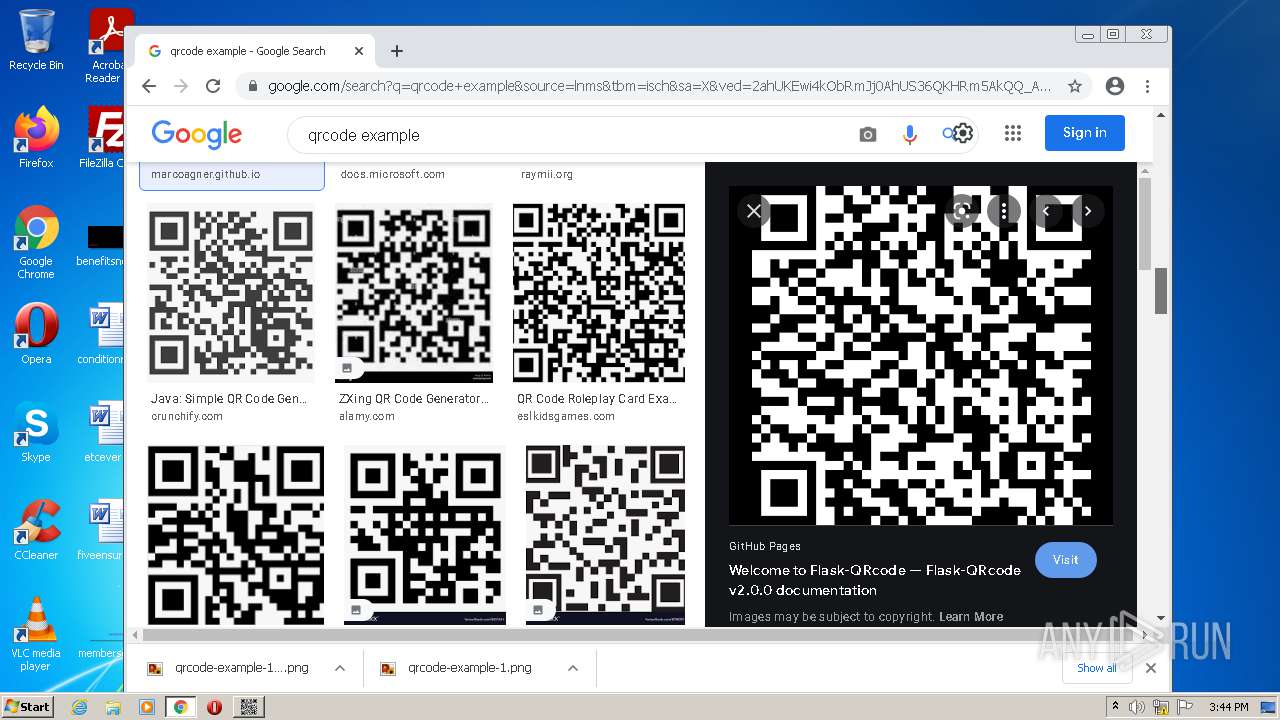Show hidden system tray icons
The width and height of the screenshot is (1280, 720).
pyautogui.click(x=1116, y=707)
